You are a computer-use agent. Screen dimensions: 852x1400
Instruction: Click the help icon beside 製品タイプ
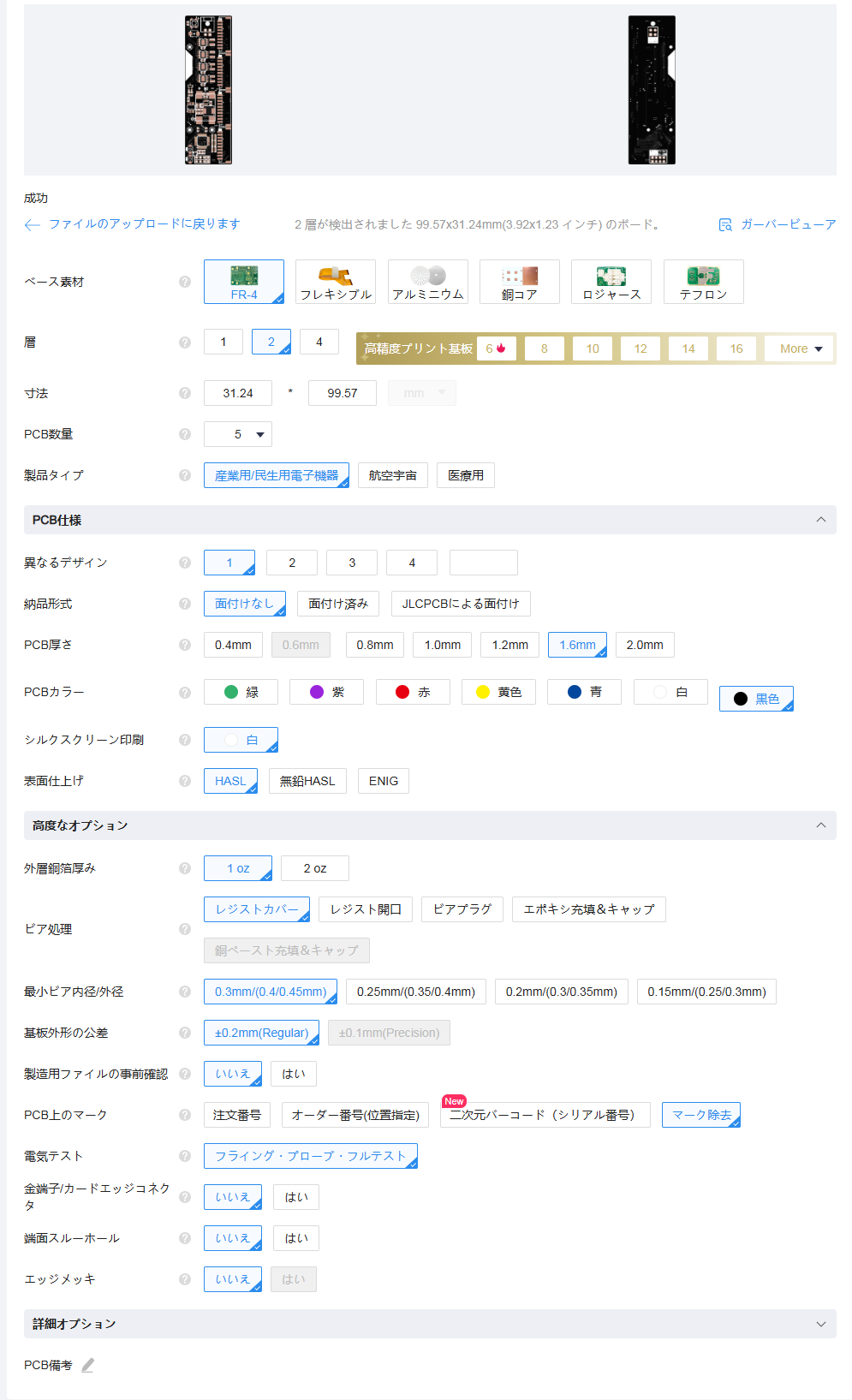(x=185, y=475)
